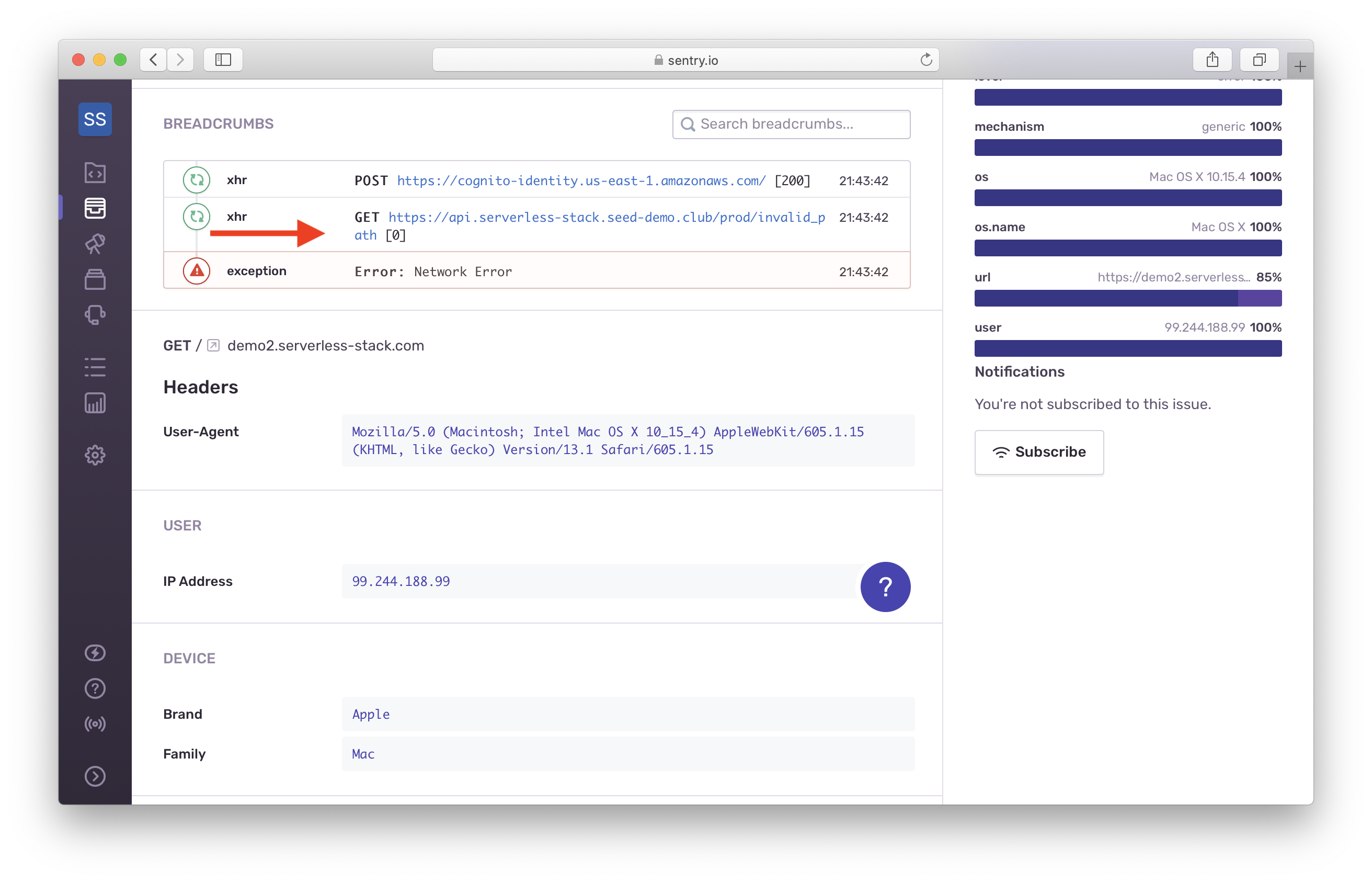The width and height of the screenshot is (1372, 882).
Task: Click the GET xhr breadcrumb icon
Action: (x=196, y=217)
